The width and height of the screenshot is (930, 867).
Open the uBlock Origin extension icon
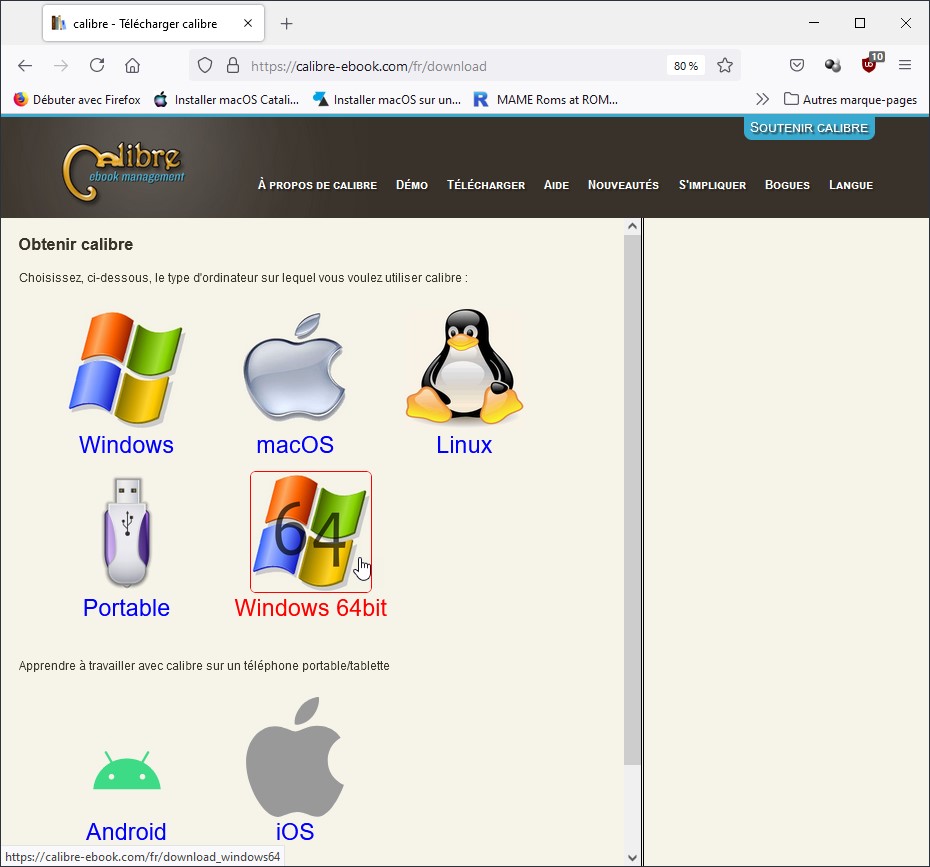[x=870, y=66]
